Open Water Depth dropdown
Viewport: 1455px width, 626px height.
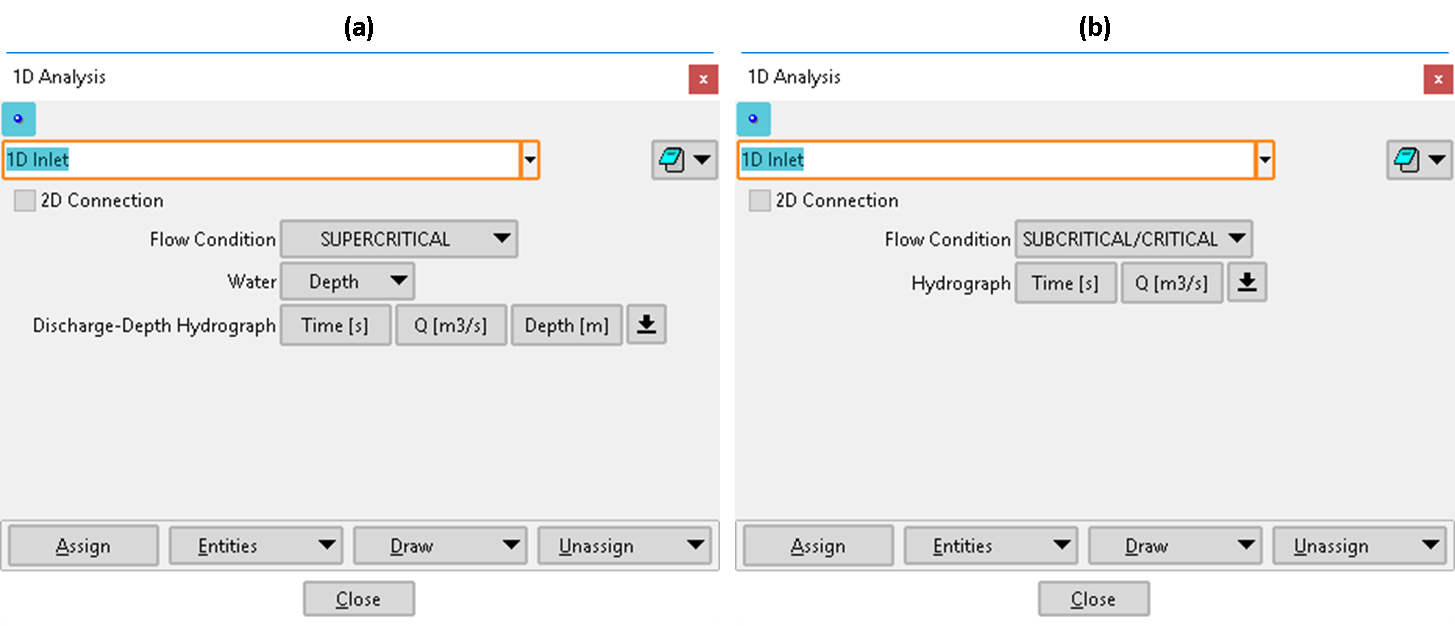(346, 282)
